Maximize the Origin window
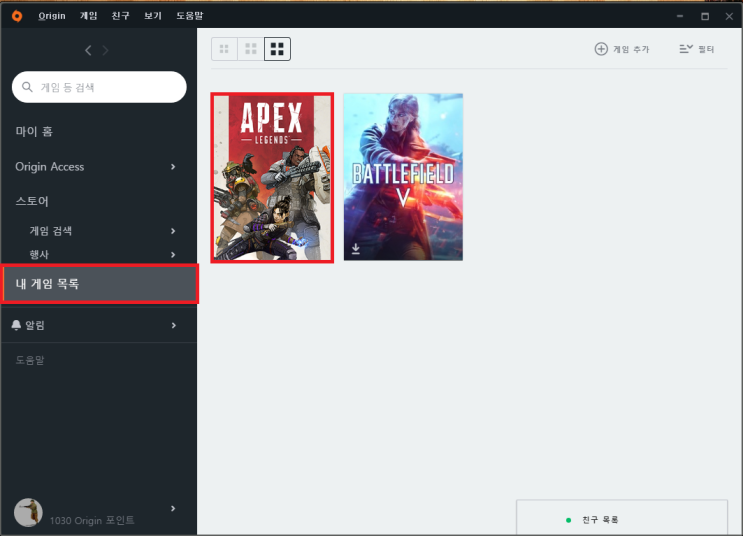Viewport: 743px width, 536px height. click(705, 16)
